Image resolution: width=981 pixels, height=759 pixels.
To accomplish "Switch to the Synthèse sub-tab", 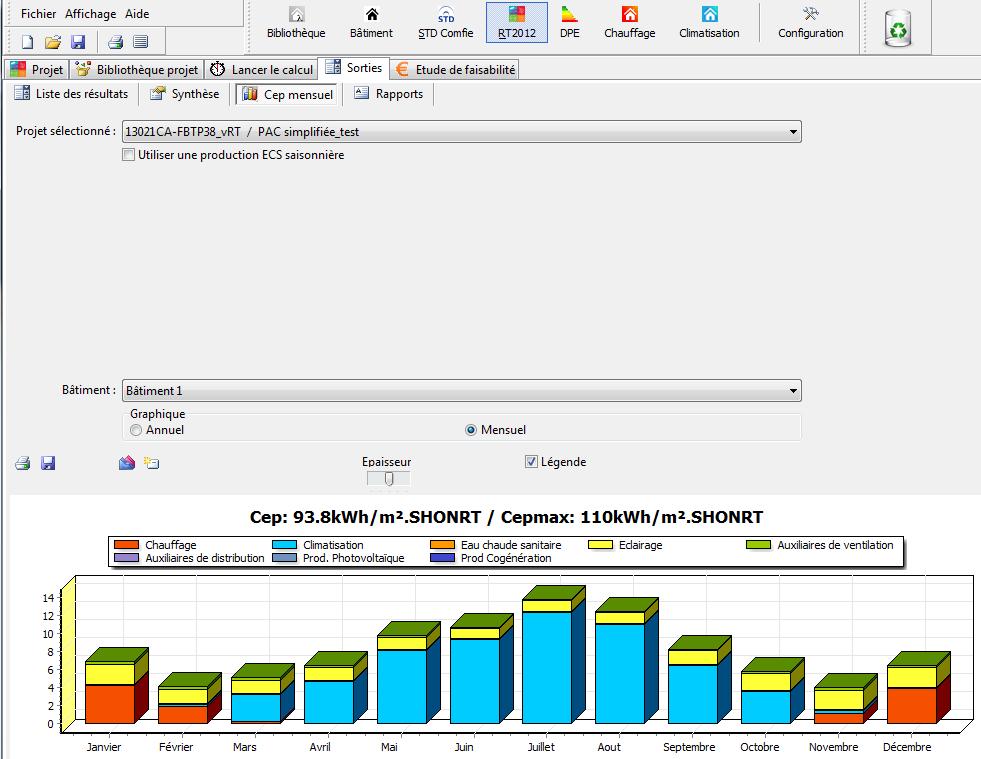I will tap(185, 94).
